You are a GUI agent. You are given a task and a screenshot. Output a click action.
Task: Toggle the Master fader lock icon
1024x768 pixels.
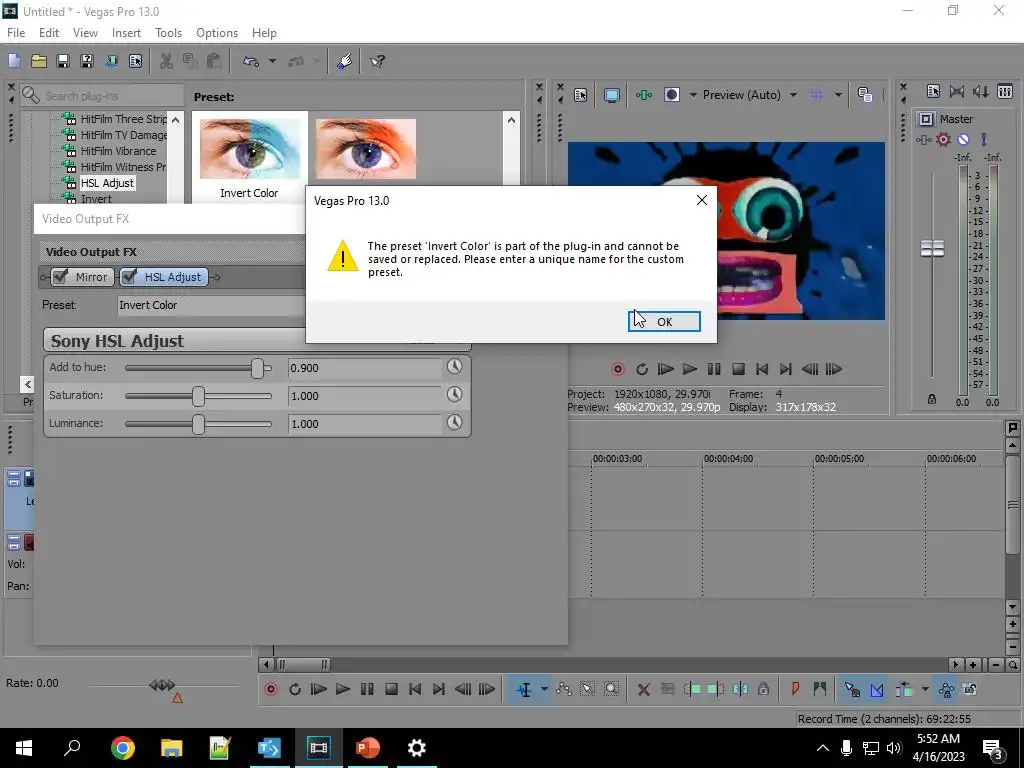[x=932, y=399]
